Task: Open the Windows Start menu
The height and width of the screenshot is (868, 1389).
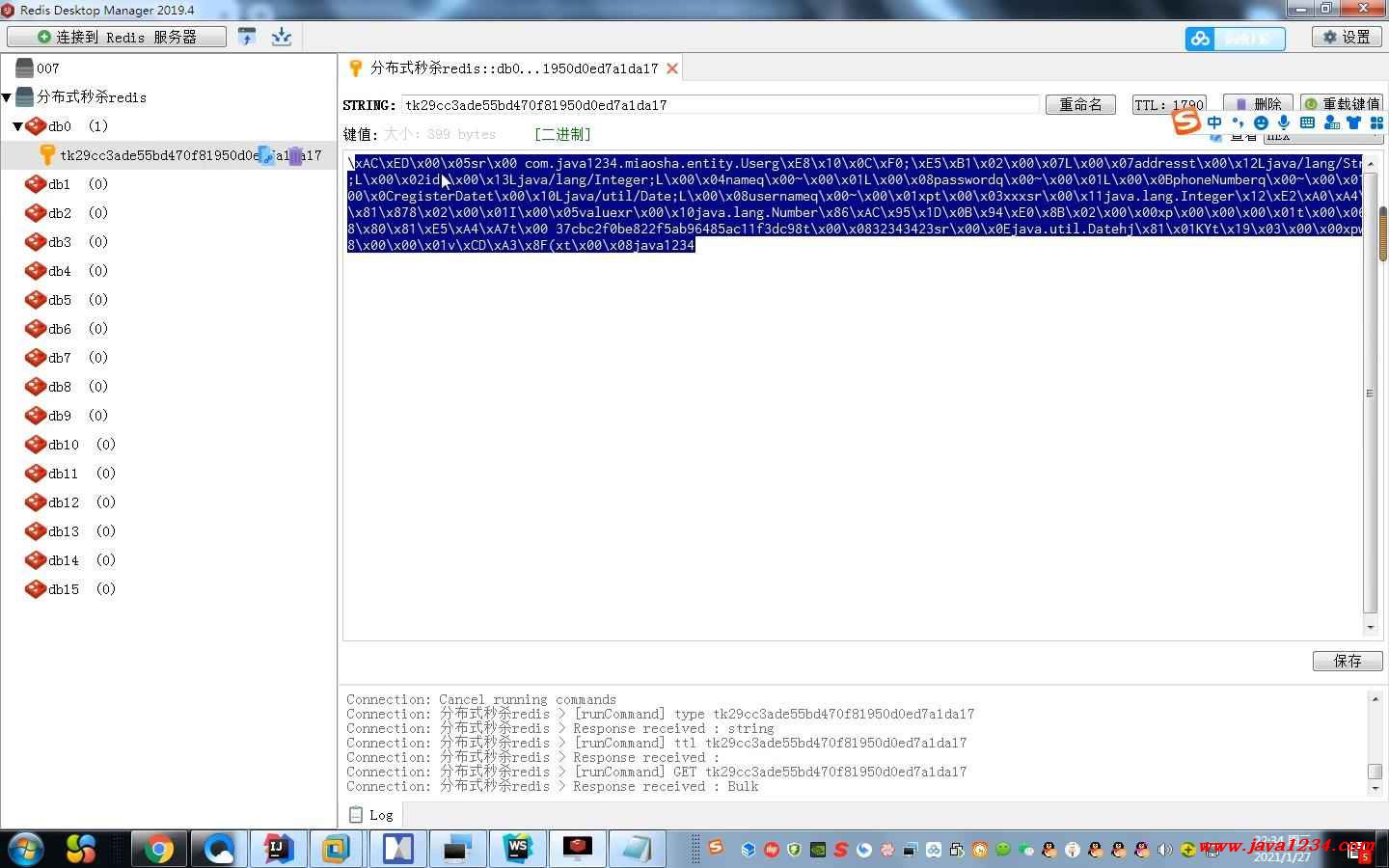Action: [x=27, y=849]
